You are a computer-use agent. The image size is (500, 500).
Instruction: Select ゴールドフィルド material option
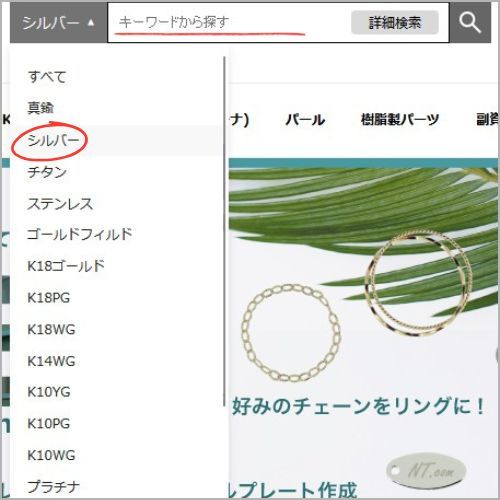click(x=115, y=234)
